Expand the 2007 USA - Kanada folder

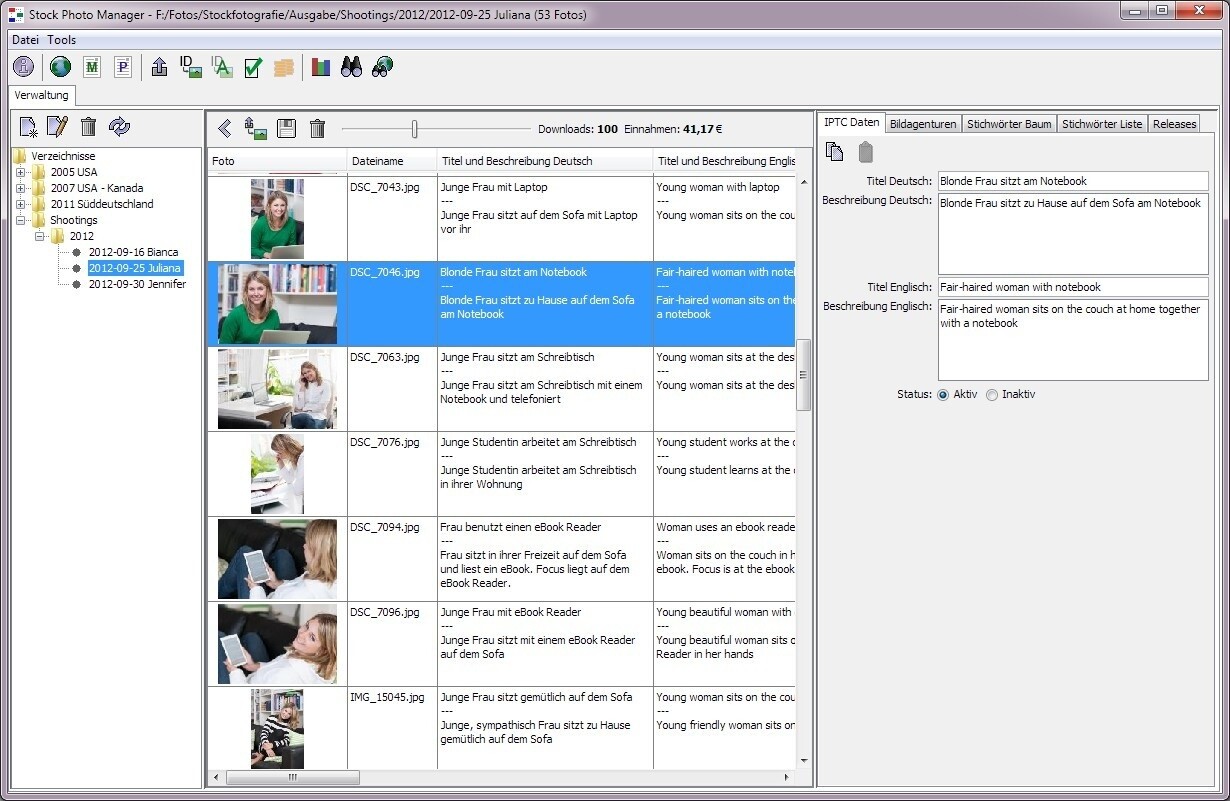tap(19, 187)
